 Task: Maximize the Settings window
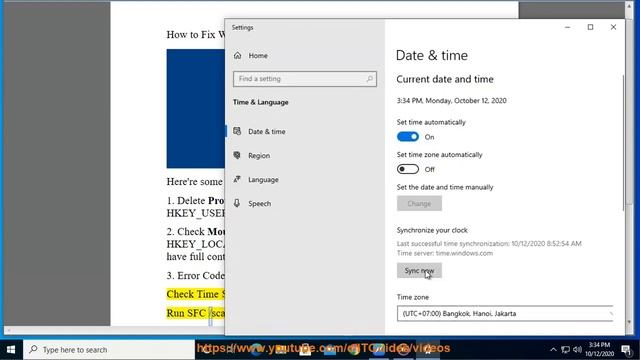590,27
